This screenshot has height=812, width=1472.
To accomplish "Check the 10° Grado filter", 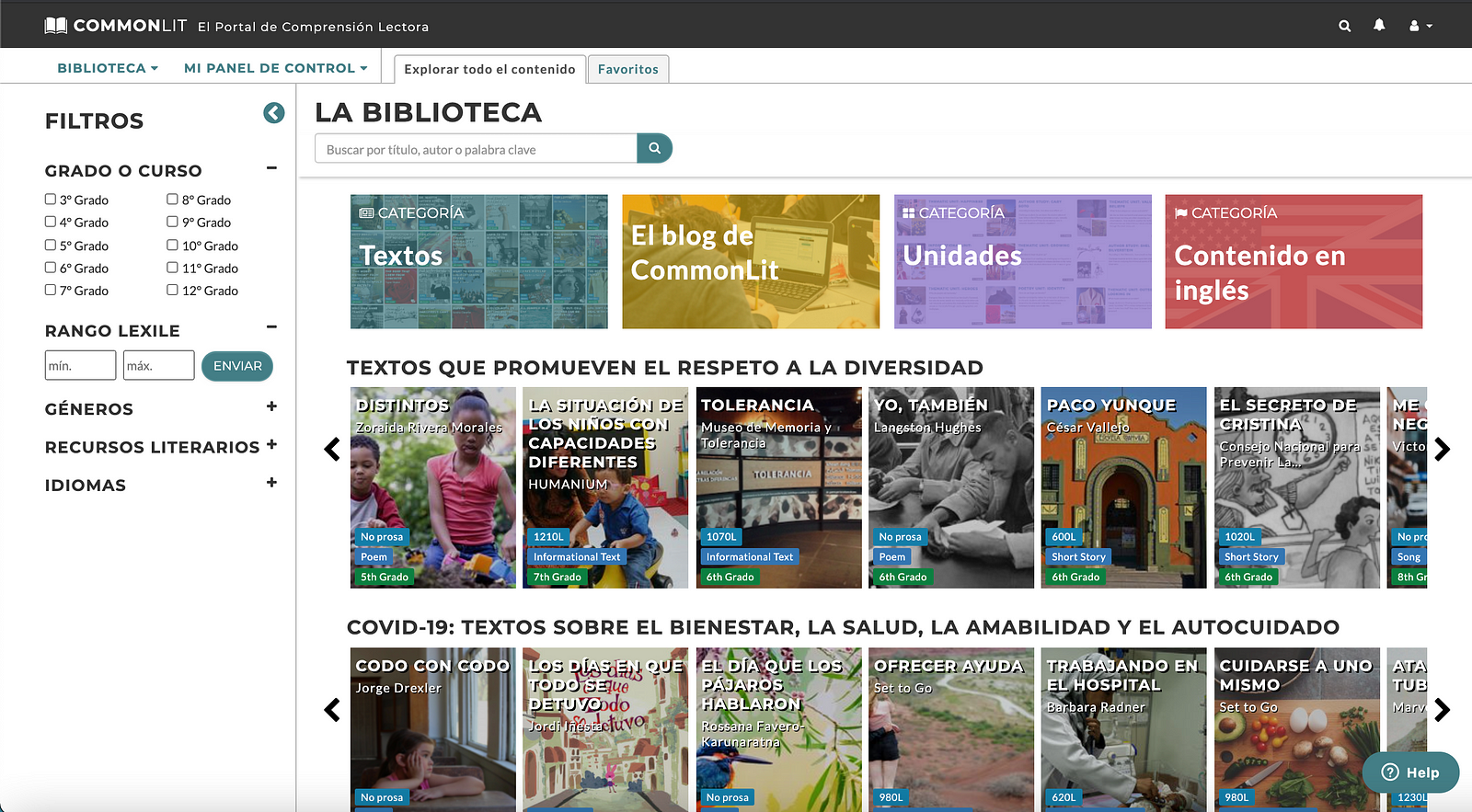I will click(172, 245).
